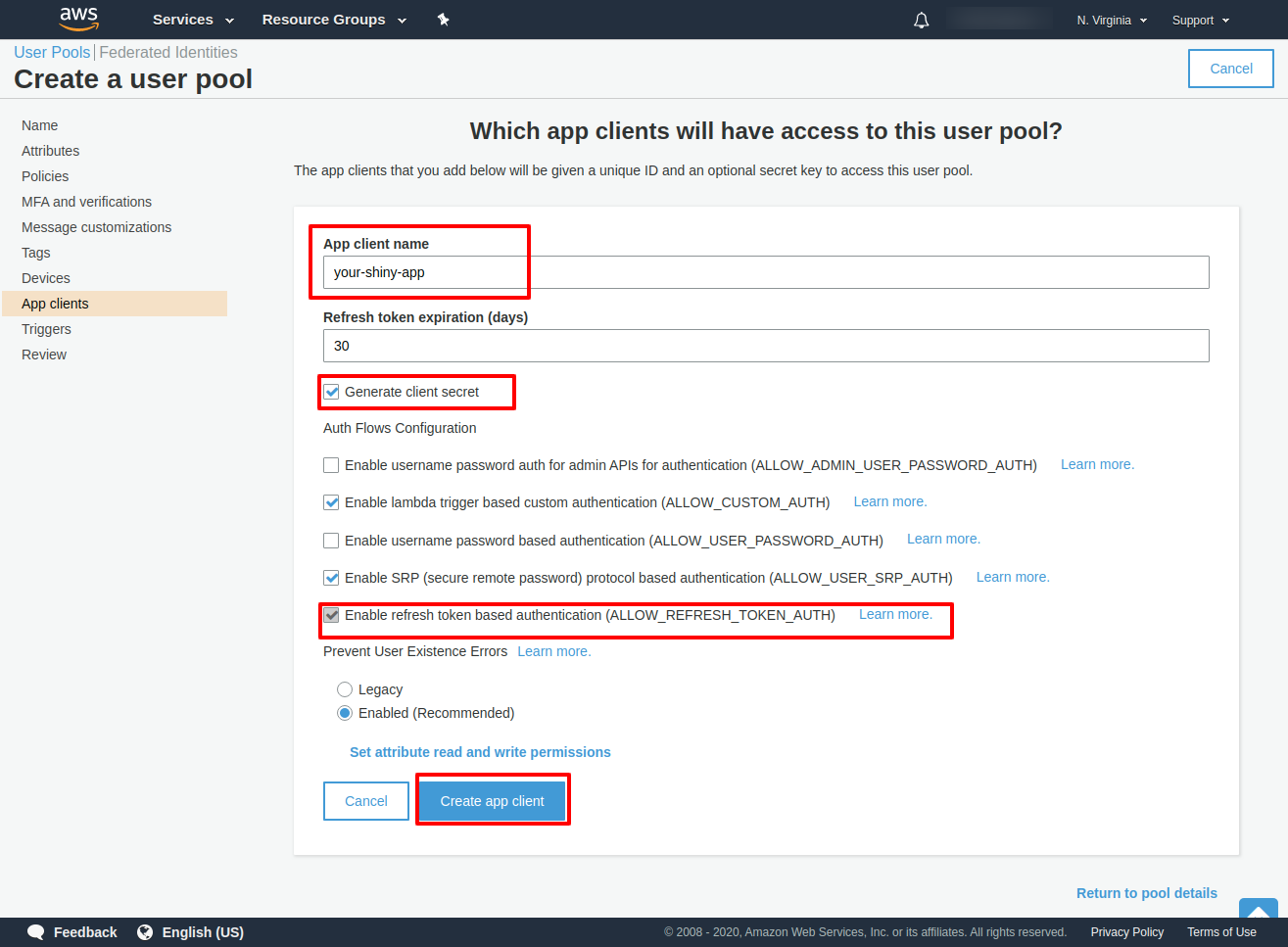Toggle Generate client secret checkbox
The image size is (1288, 947).
tap(332, 392)
